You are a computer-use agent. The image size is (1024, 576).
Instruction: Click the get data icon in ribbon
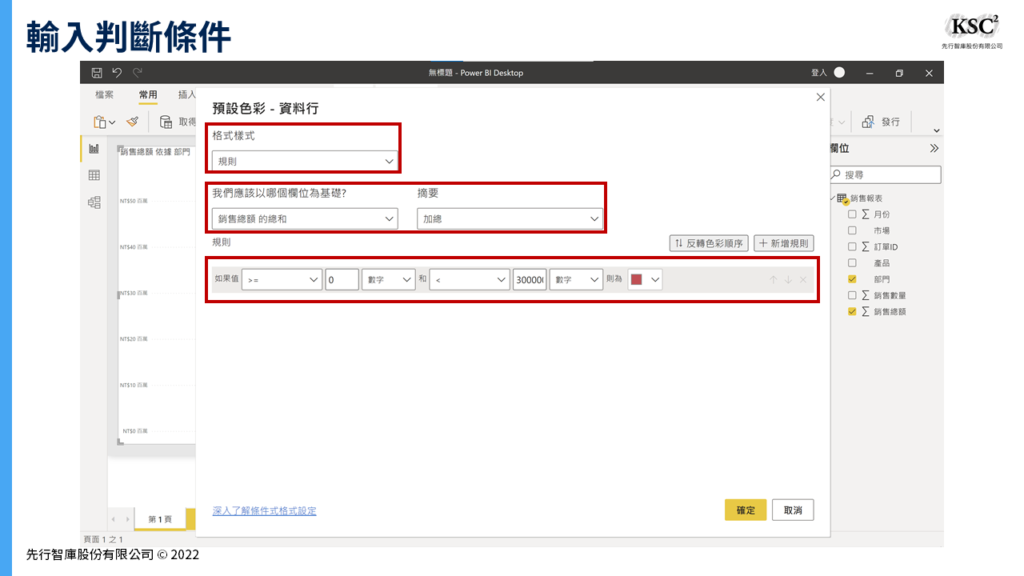tap(166, 121)
